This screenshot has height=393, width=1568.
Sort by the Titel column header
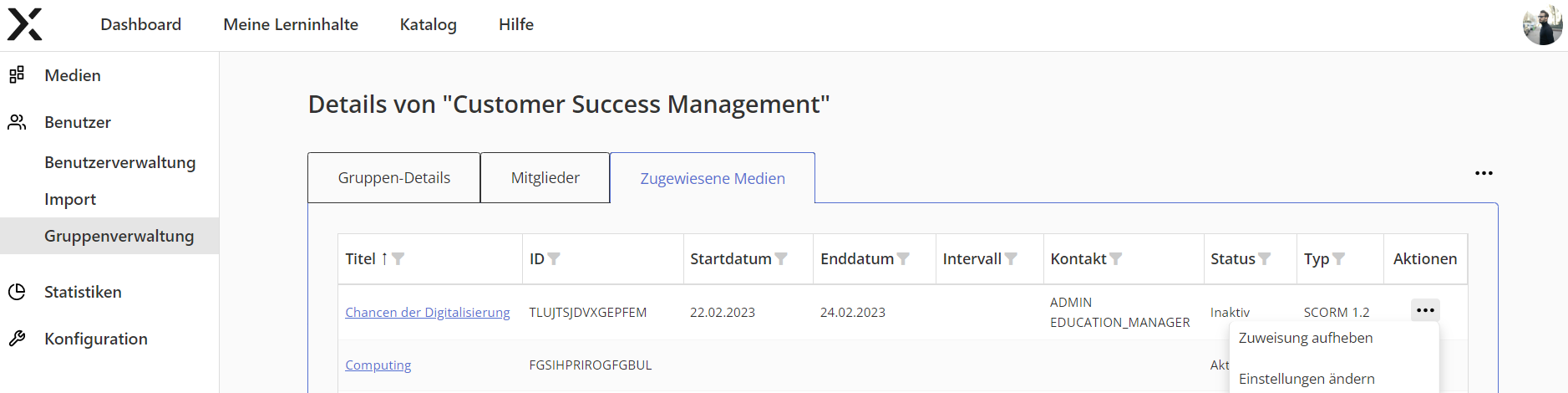pyautogui.click(x=361, y=259)
